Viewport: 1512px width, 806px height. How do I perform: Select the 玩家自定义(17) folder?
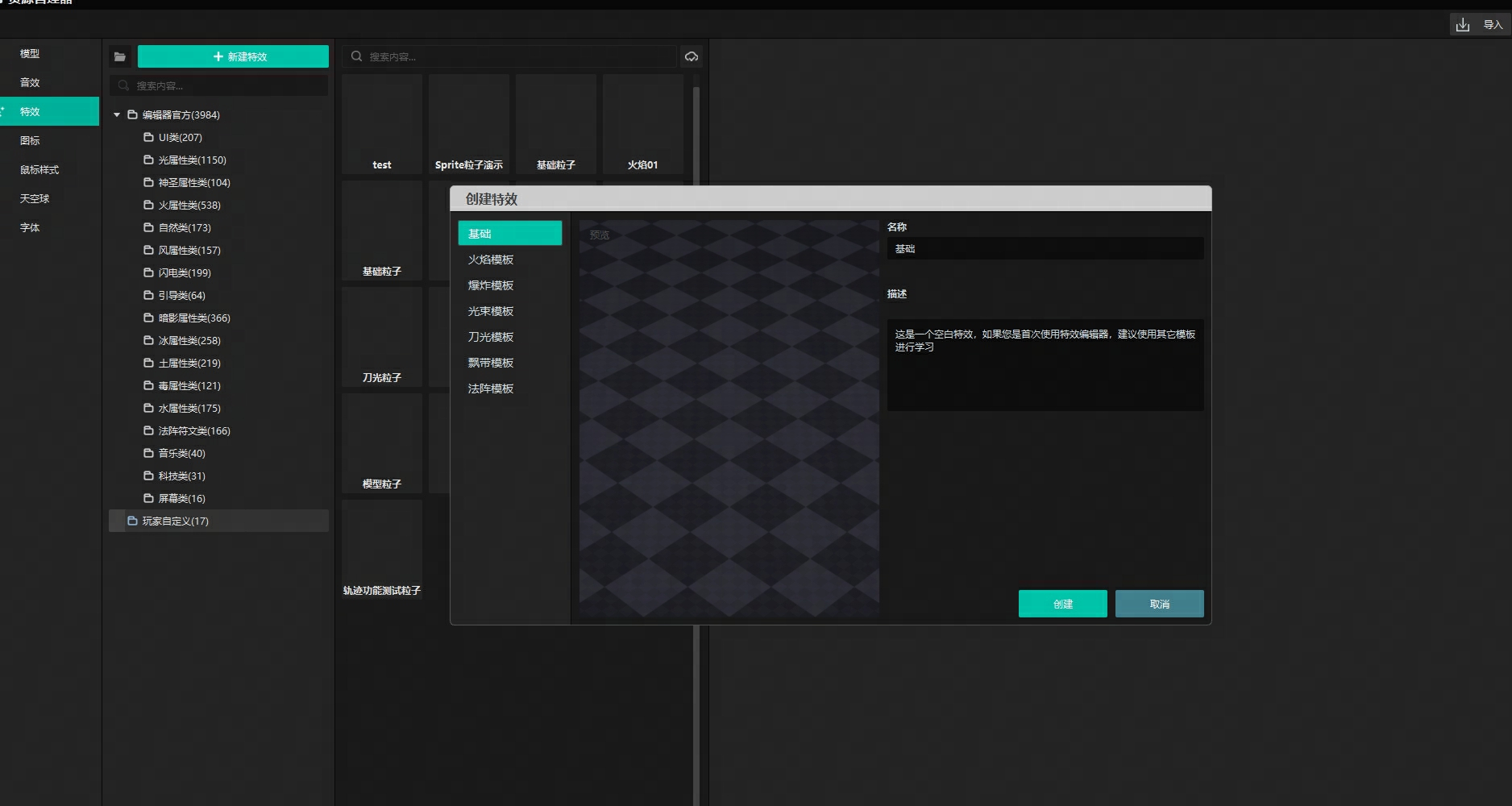[219, 521]
